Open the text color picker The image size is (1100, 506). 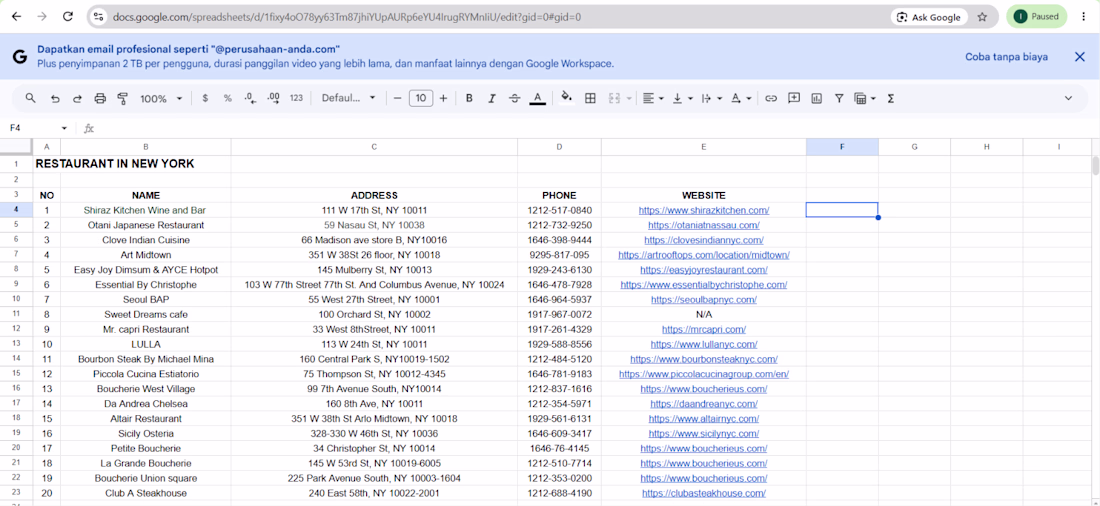[537, 98]
